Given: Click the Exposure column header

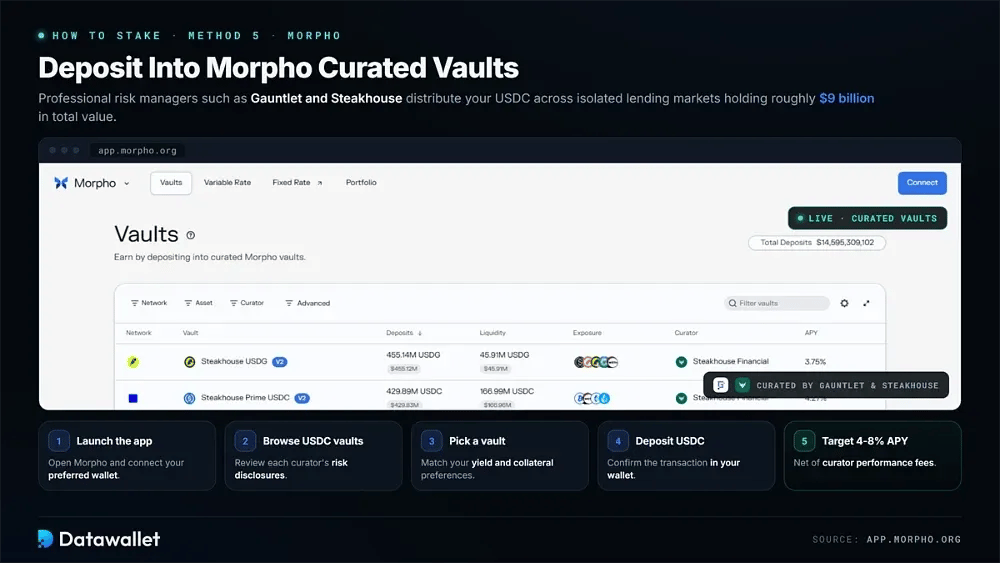Looking at the screenshot, I should point(587,333).
